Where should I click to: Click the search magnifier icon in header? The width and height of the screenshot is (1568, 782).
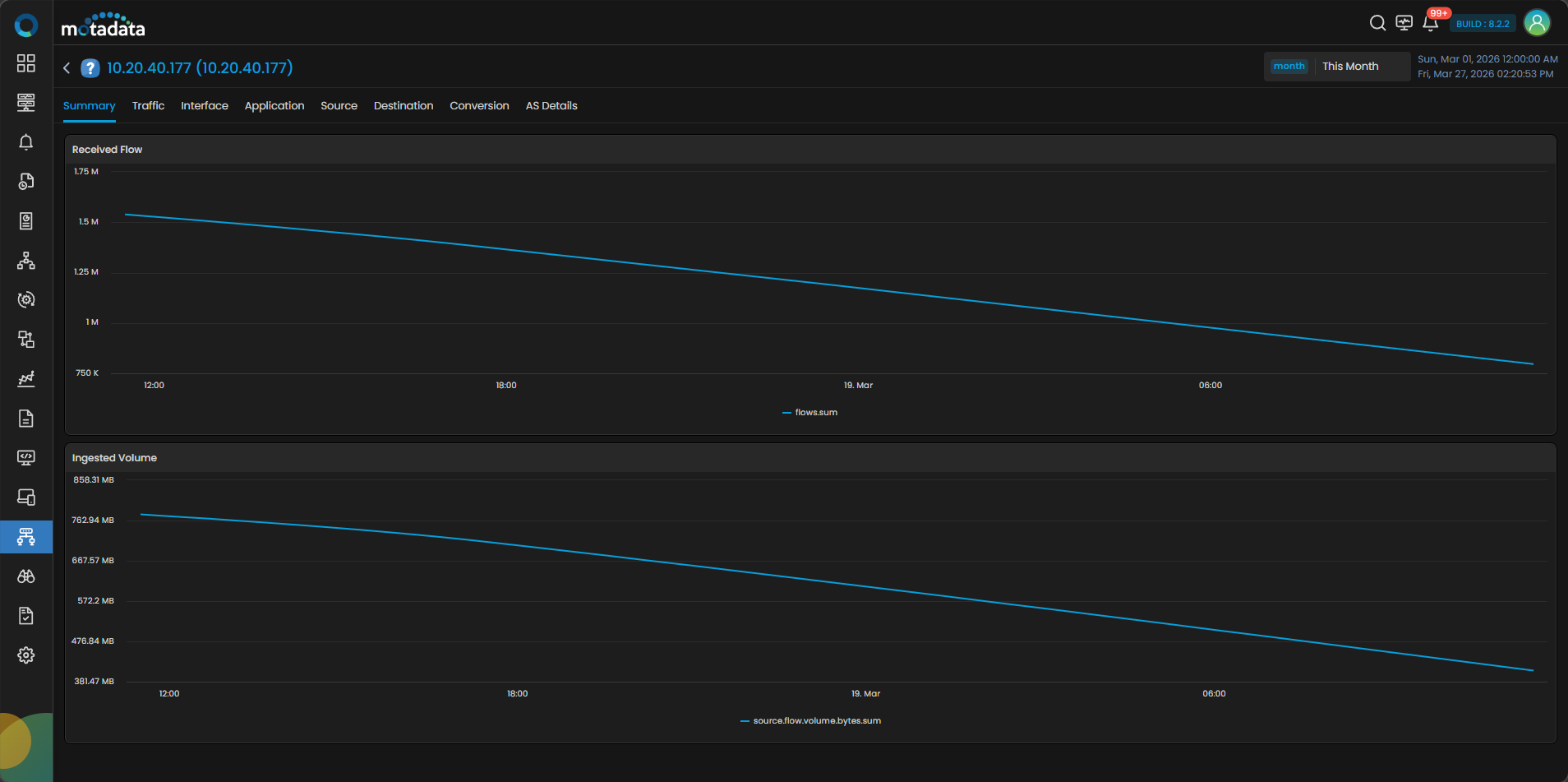pos(1377,23)
